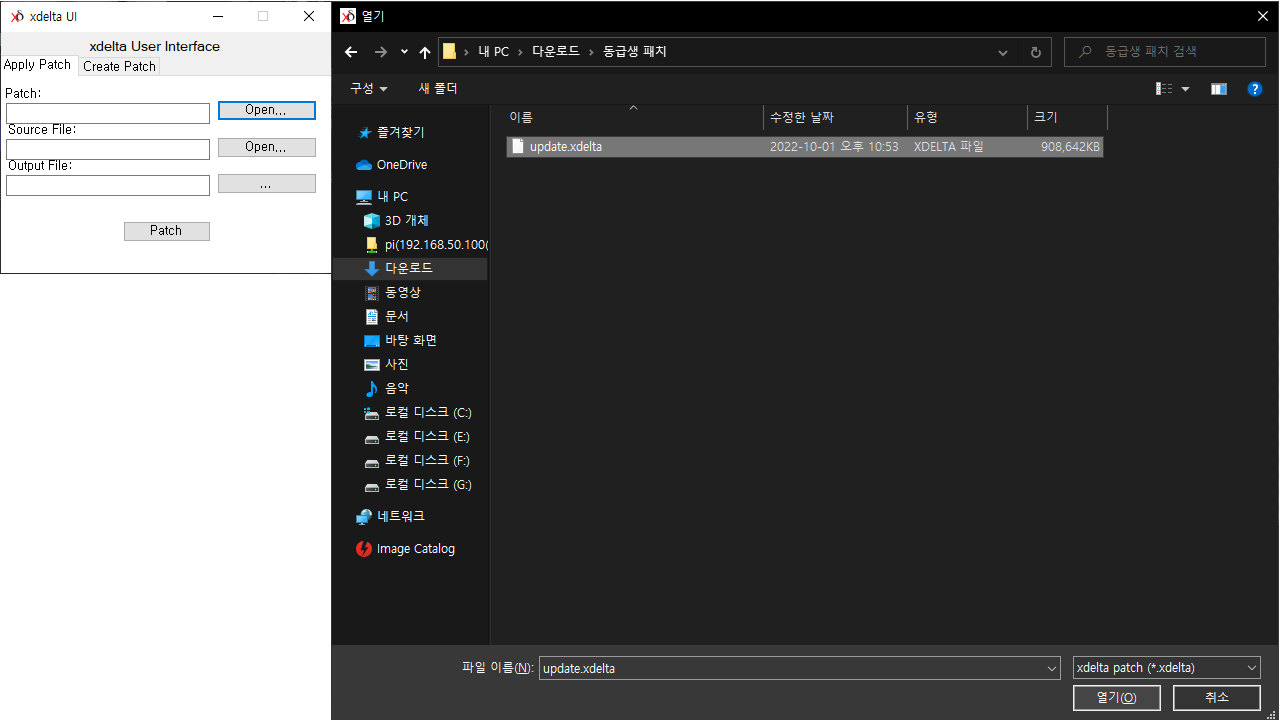
Task: Go back in the file dialog
Action: [350, 52]
